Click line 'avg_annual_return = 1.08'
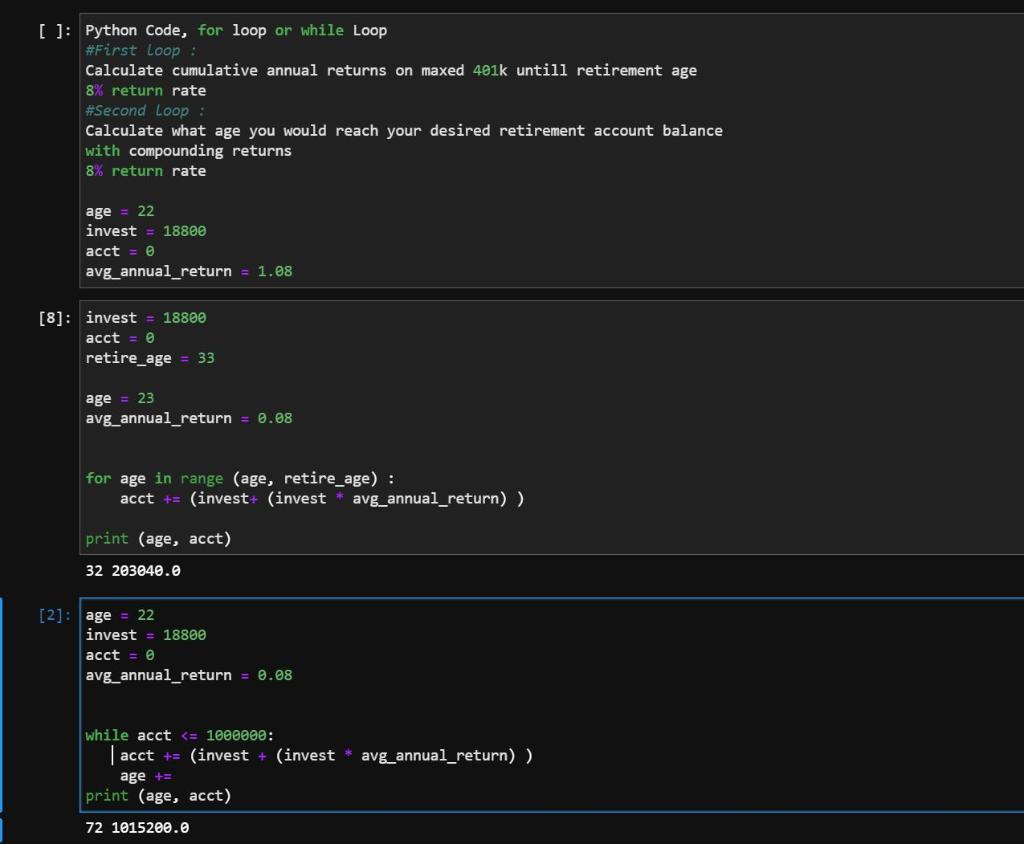Image resolution: width=1024 pixels, height=844 pixels. coord(189,271)
